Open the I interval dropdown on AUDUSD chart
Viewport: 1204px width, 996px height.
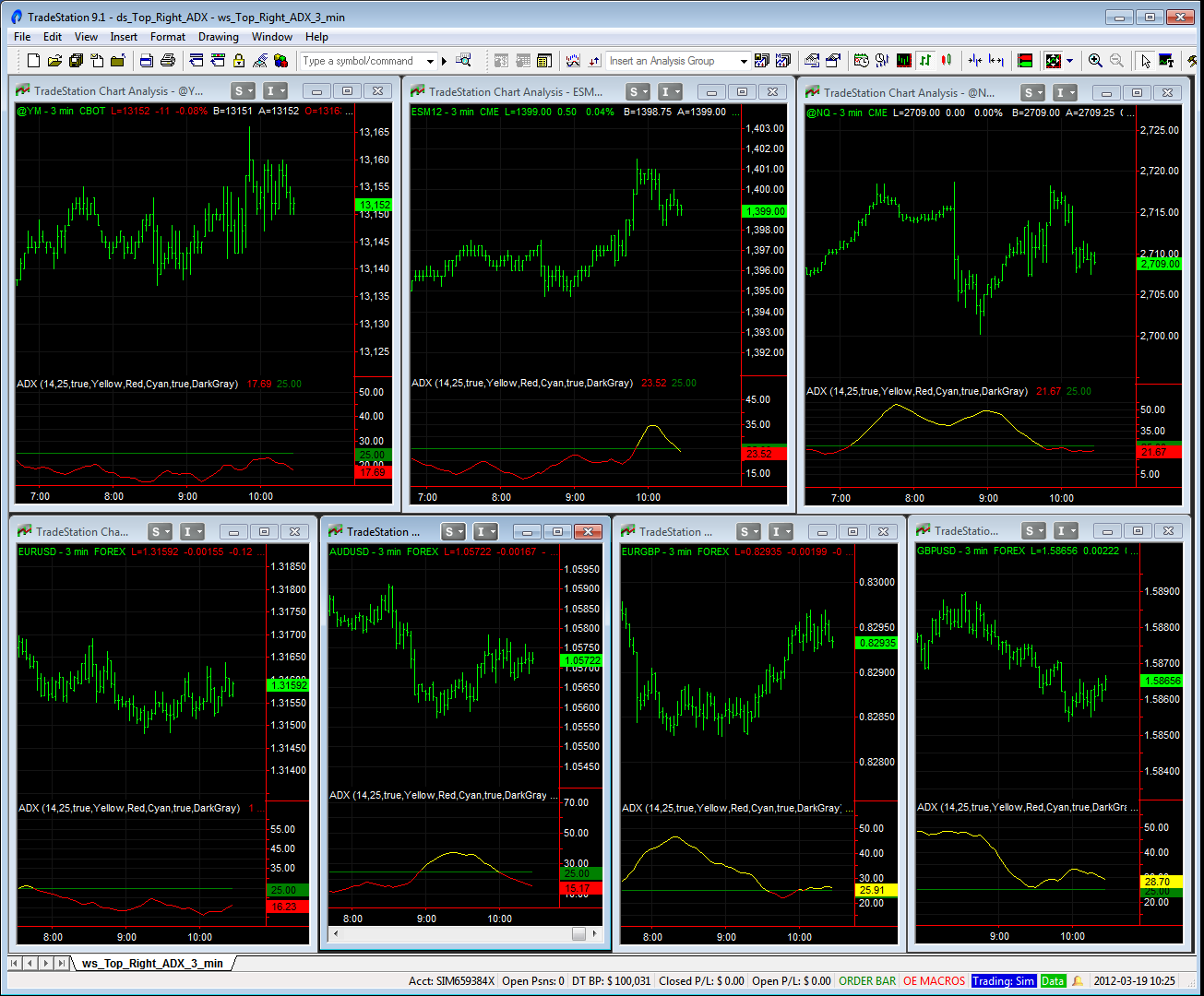[x=486, y=532]
